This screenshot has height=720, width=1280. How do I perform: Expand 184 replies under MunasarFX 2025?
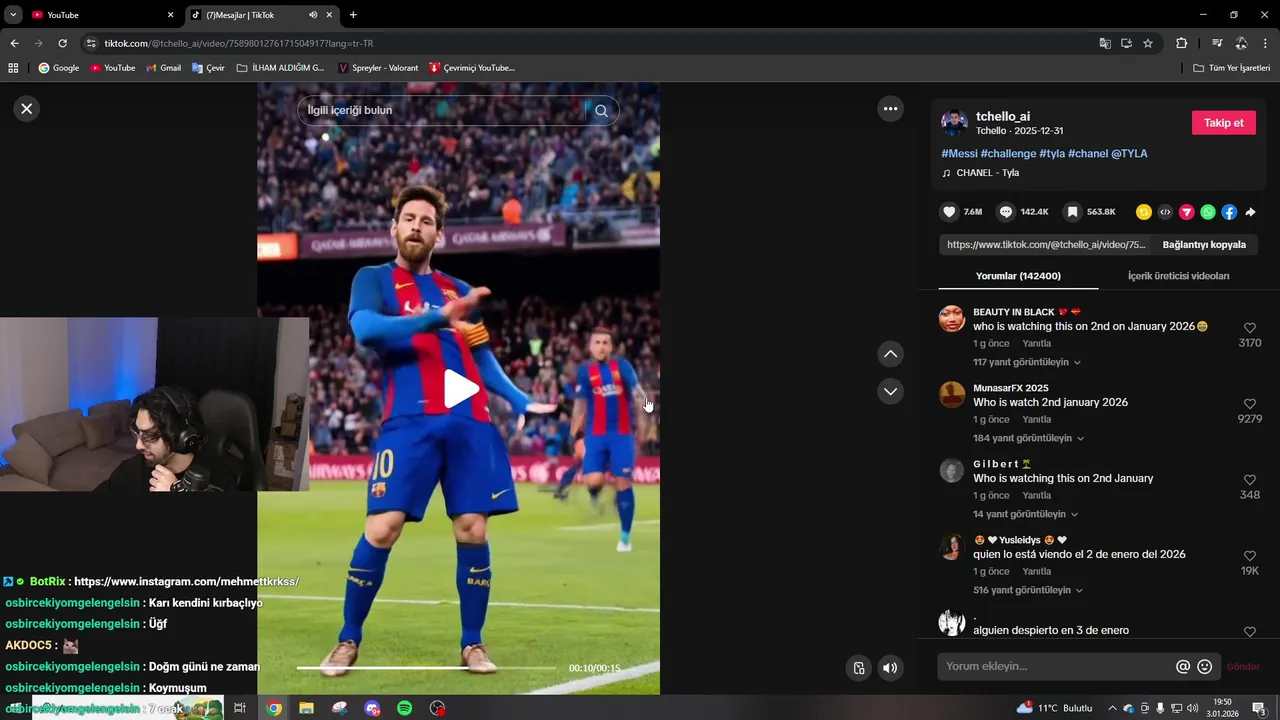pos(1029,438)
